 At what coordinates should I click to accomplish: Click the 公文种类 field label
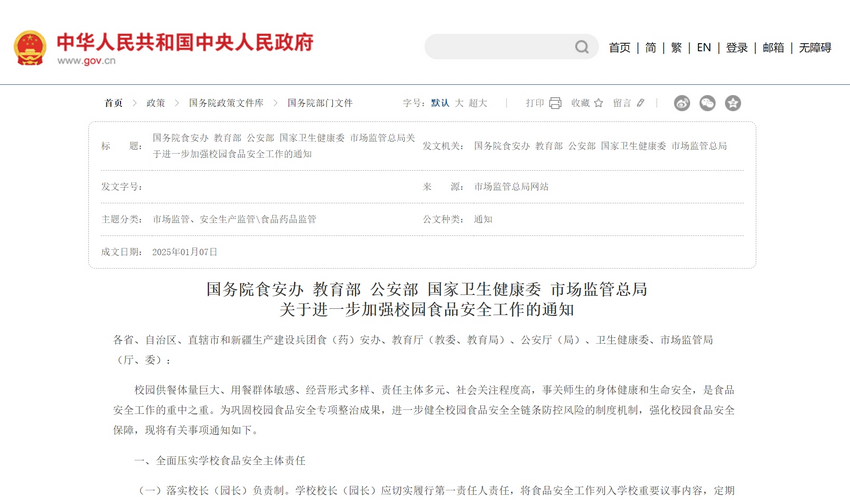coord(443,219)
